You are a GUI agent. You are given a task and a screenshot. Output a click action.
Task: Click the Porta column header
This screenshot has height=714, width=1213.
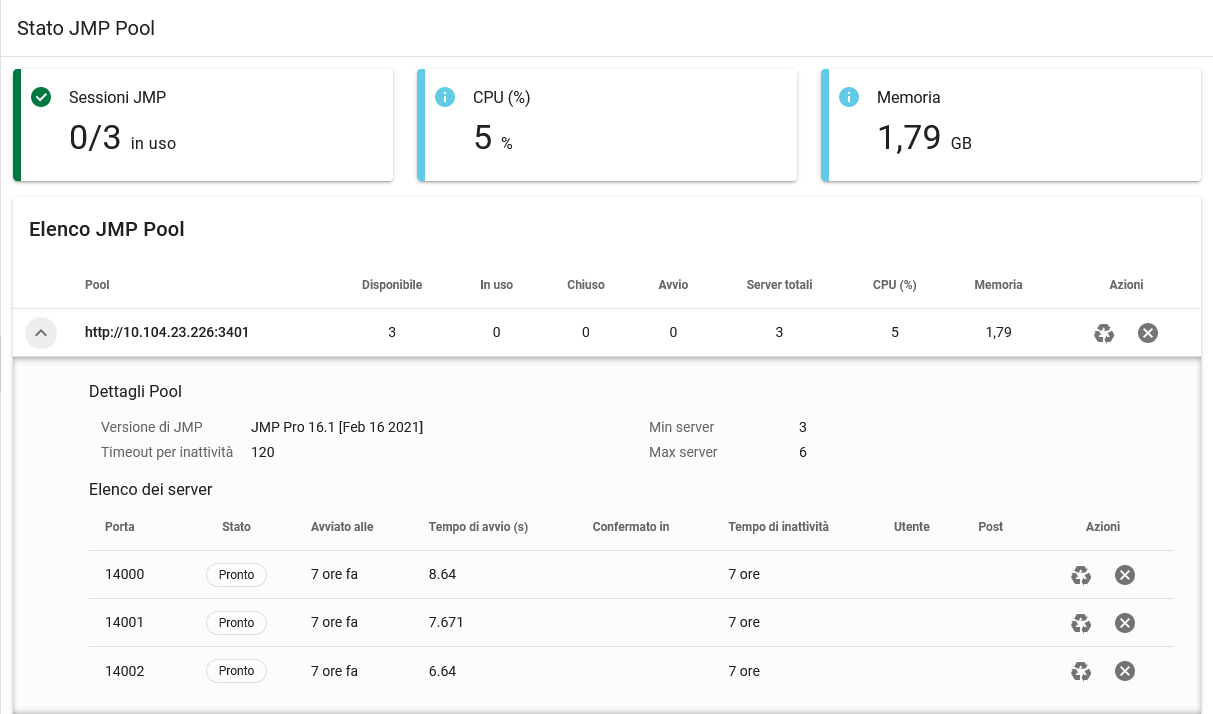tap(120, 527)
